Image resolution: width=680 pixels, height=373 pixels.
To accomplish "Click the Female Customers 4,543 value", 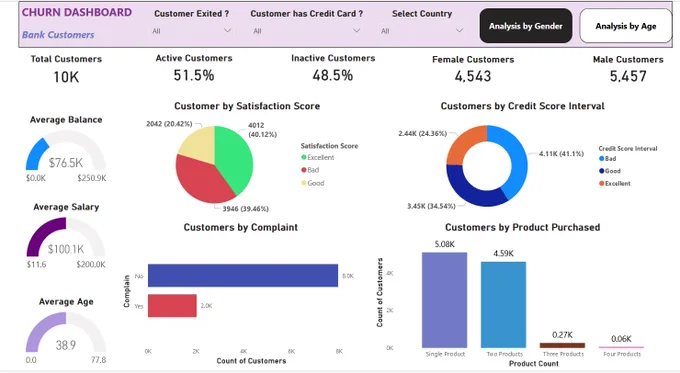I will 473,77.
